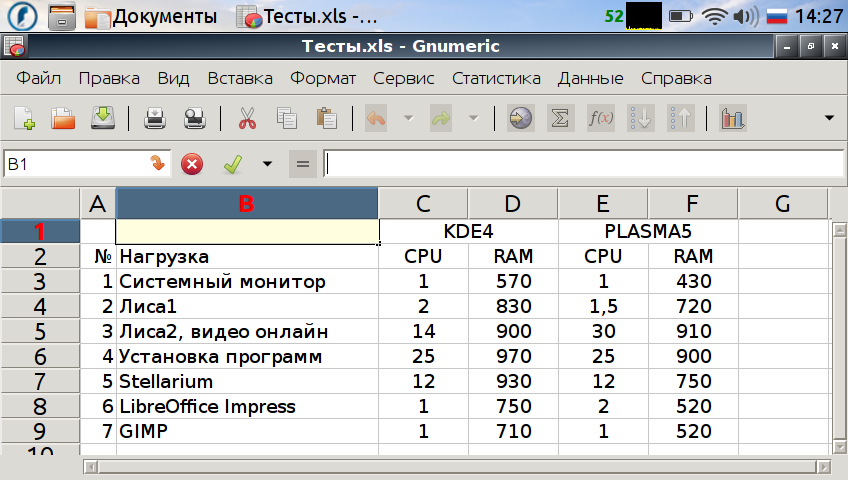This screenshot has width=848, height=480.
Task: Select the Системный монитор cell
Action: point(247,282)
